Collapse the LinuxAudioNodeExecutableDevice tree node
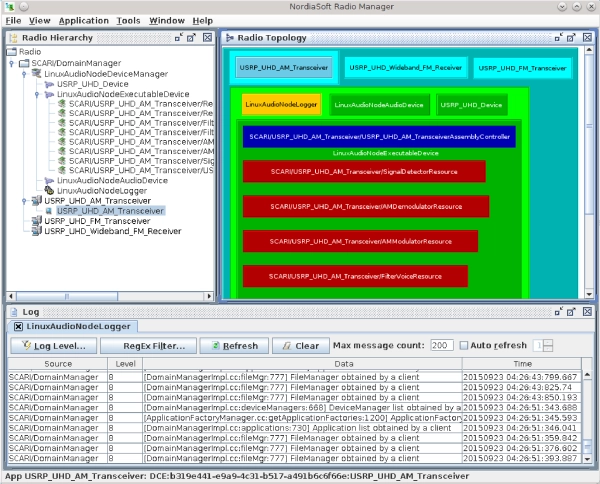Screen dimensions: 600x484 tap(37, 93)
